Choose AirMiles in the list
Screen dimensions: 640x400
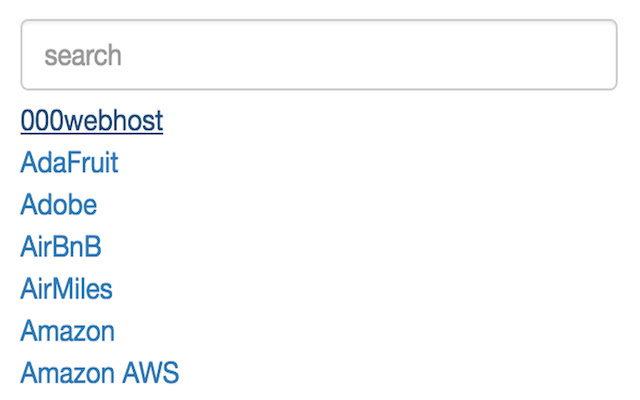66,289
